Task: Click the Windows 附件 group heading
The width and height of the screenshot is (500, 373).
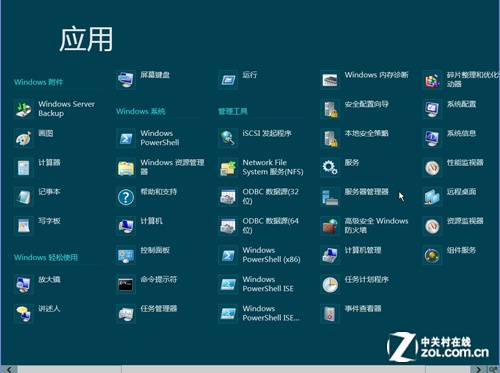Action: pyautogui.click(x=38, y=82)
